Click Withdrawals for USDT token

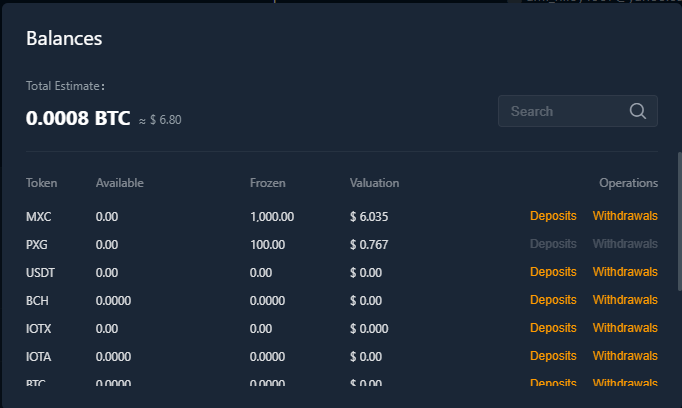click(x=625, y=272)
